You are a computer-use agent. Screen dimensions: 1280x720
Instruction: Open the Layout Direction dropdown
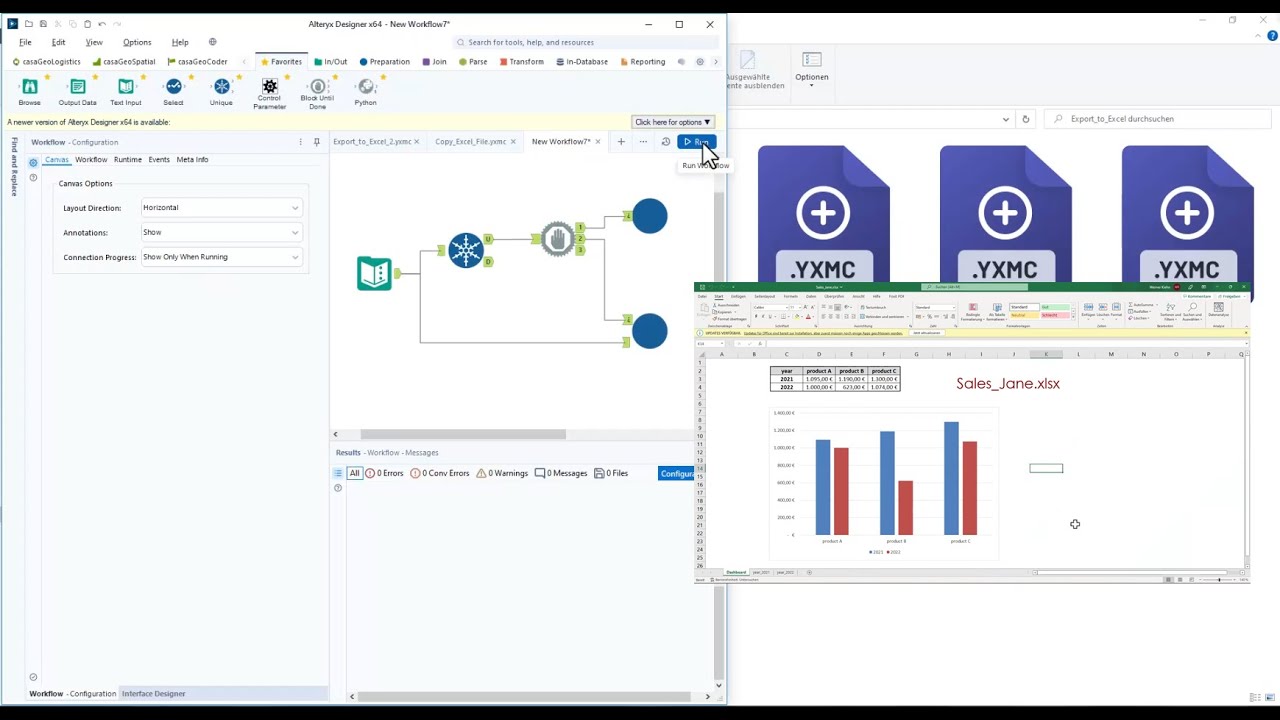point(220,208)
